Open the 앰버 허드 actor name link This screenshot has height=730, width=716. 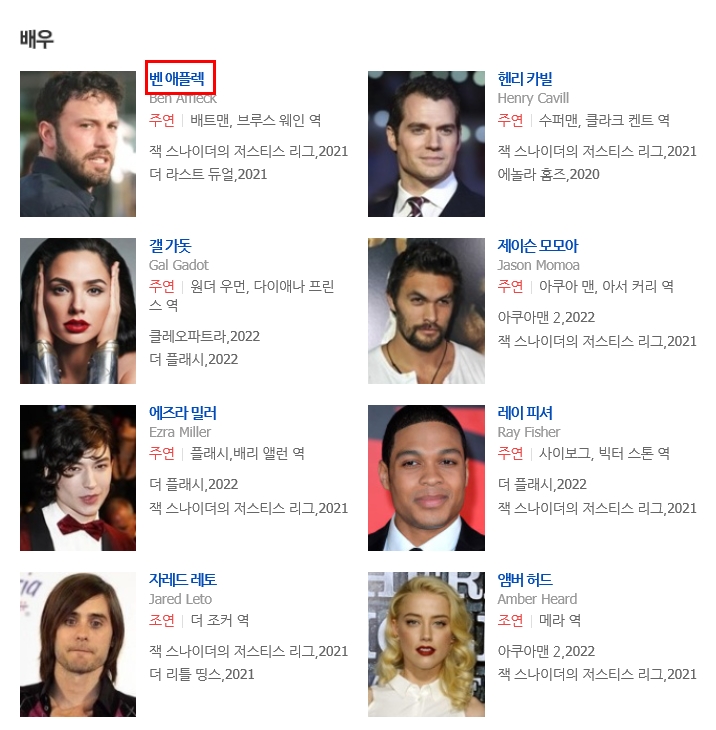tap(525, 580)
